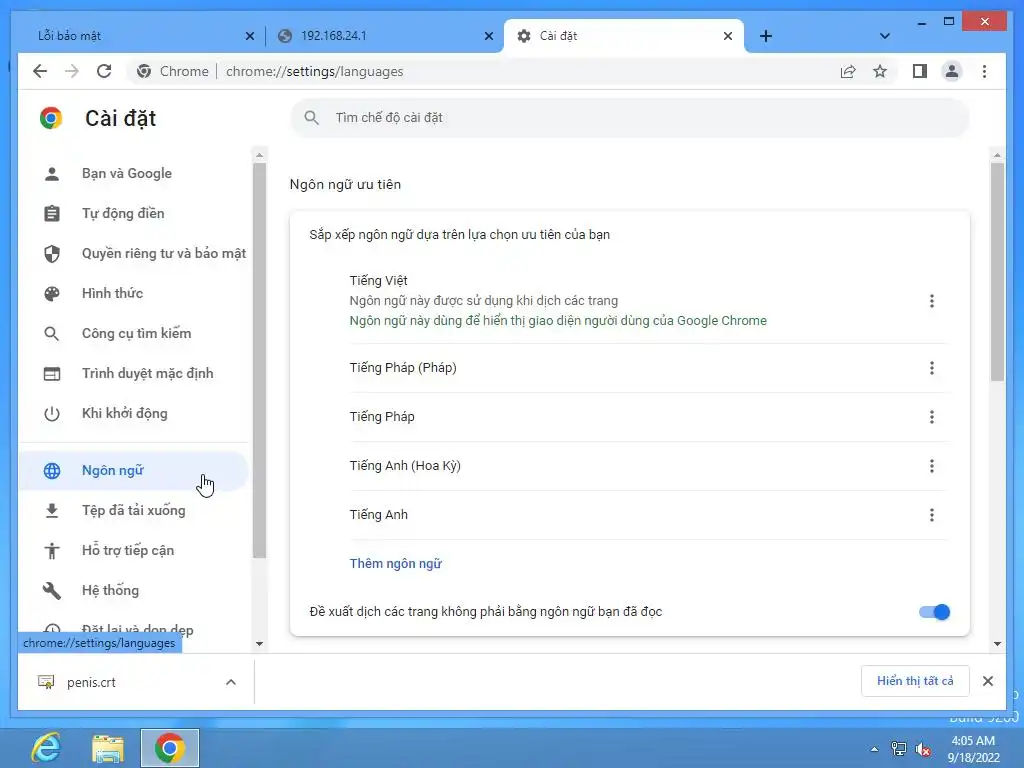The height and width of the screenshot is (768, 1024).
Task: Open Hệ thống settings section
Action: pos(133,590)
